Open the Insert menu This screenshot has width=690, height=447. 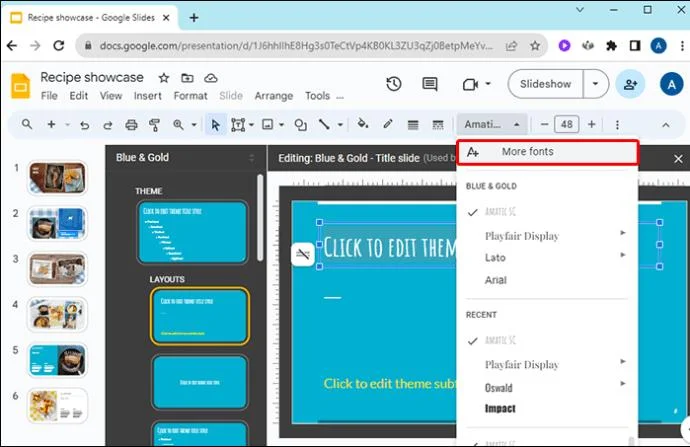[x=147, y=96]
